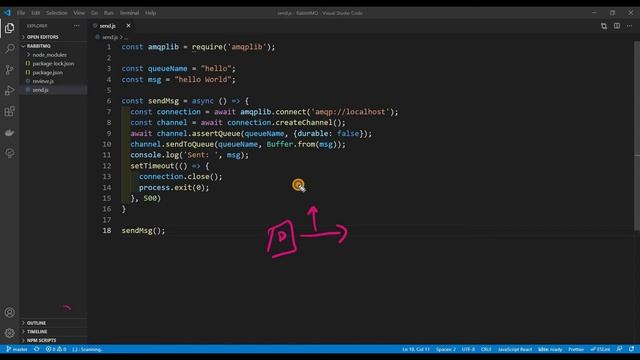Open the Docker view in activity bar
This screenshot has width=640, height=360.
pyautogui.click(x=9, y=132)
